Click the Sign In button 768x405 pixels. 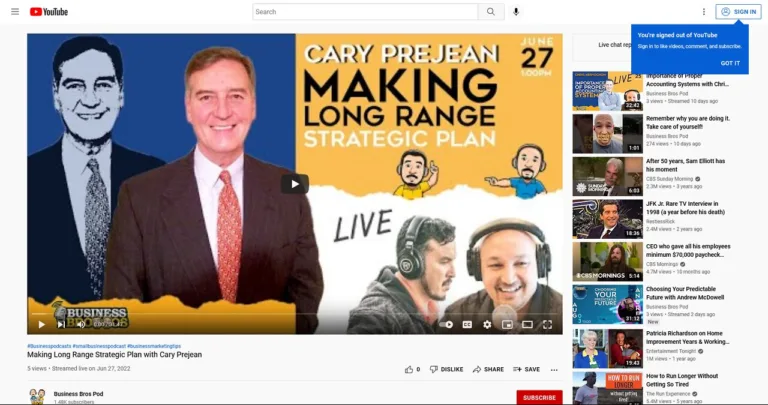pos(738,12)
